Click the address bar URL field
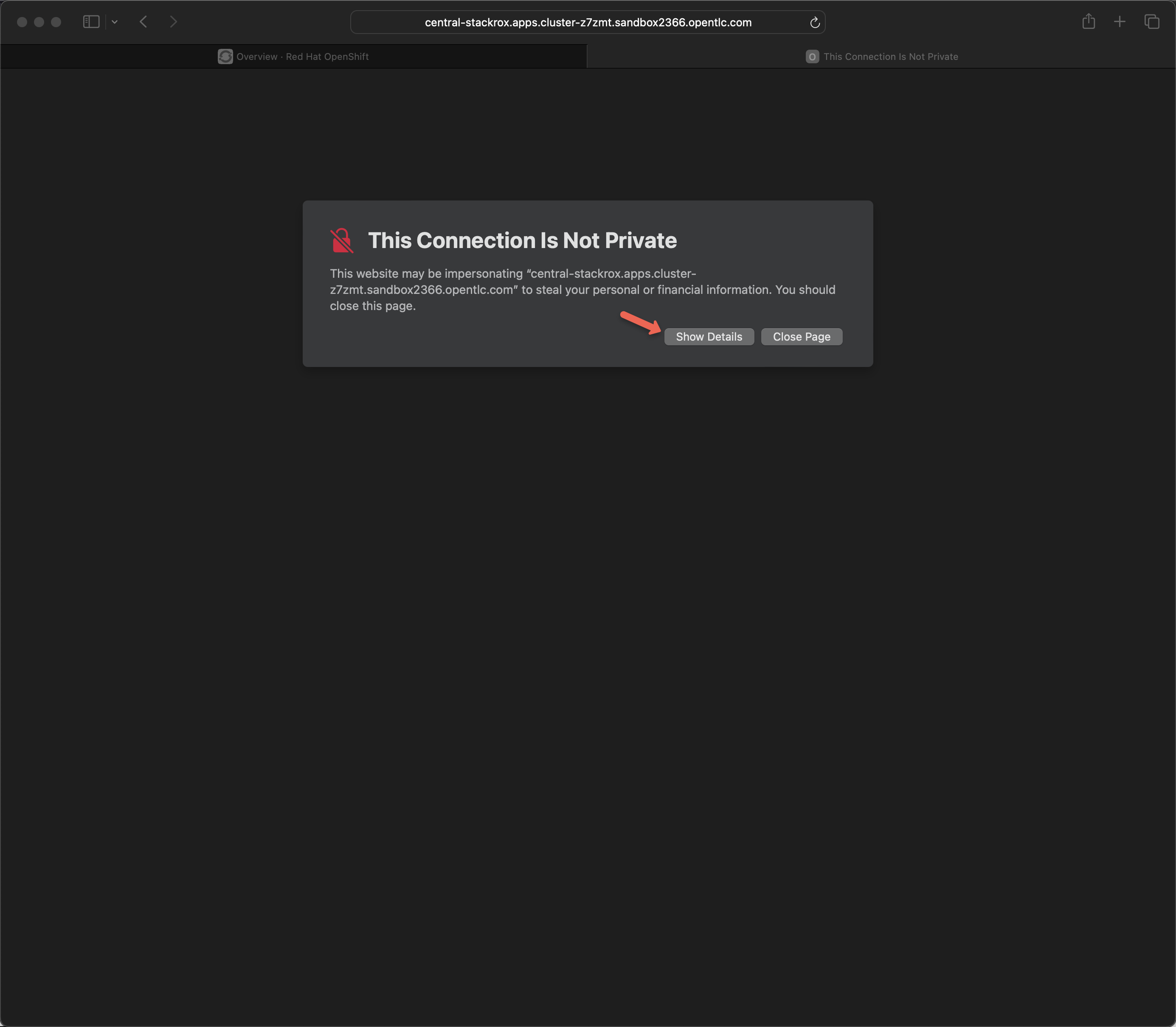This screenshot has height=1027, width=1176. [x=588, y=23]
